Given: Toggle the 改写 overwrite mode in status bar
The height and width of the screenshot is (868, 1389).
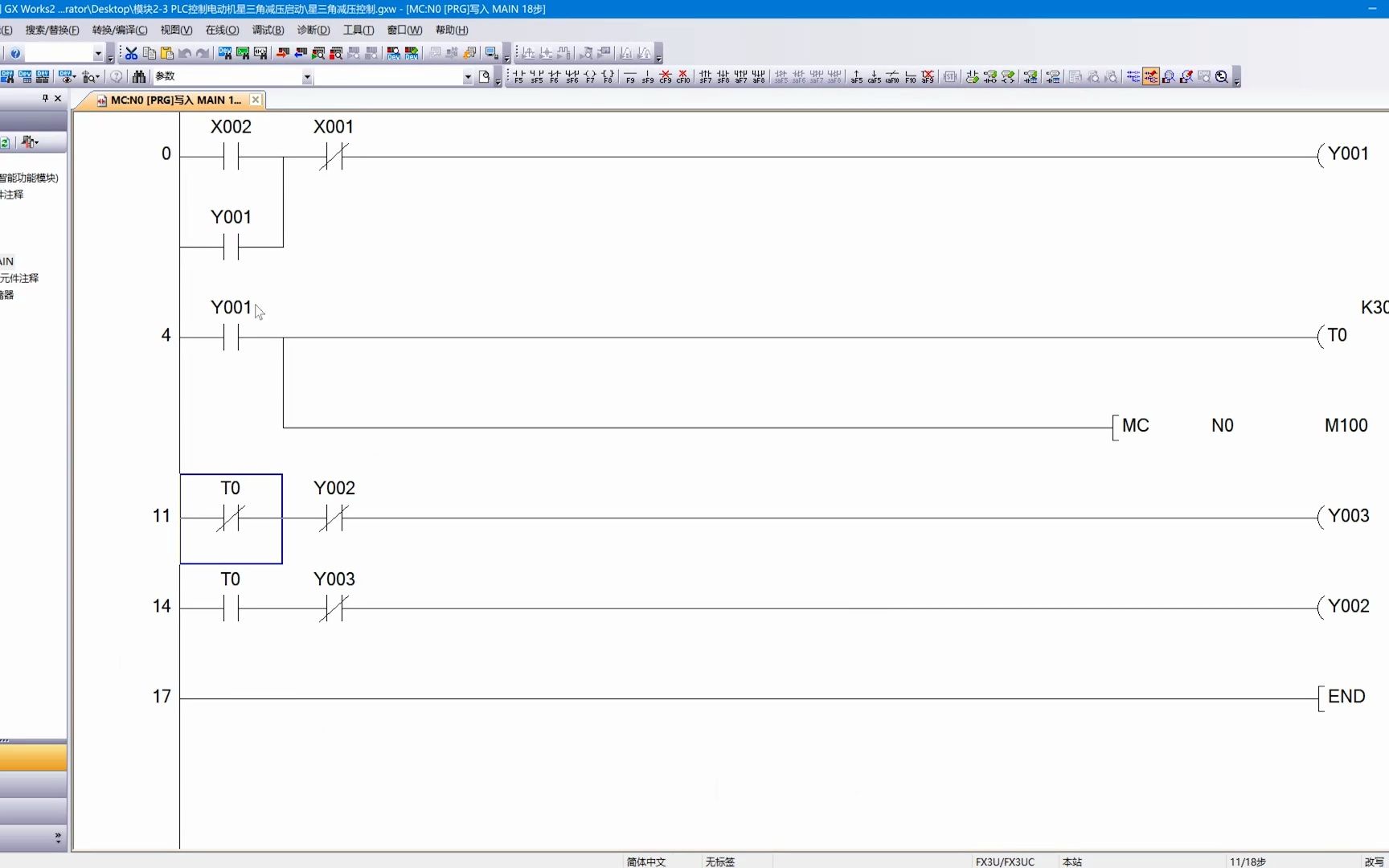Looking at the screenshot, I should coord(1374,862).
